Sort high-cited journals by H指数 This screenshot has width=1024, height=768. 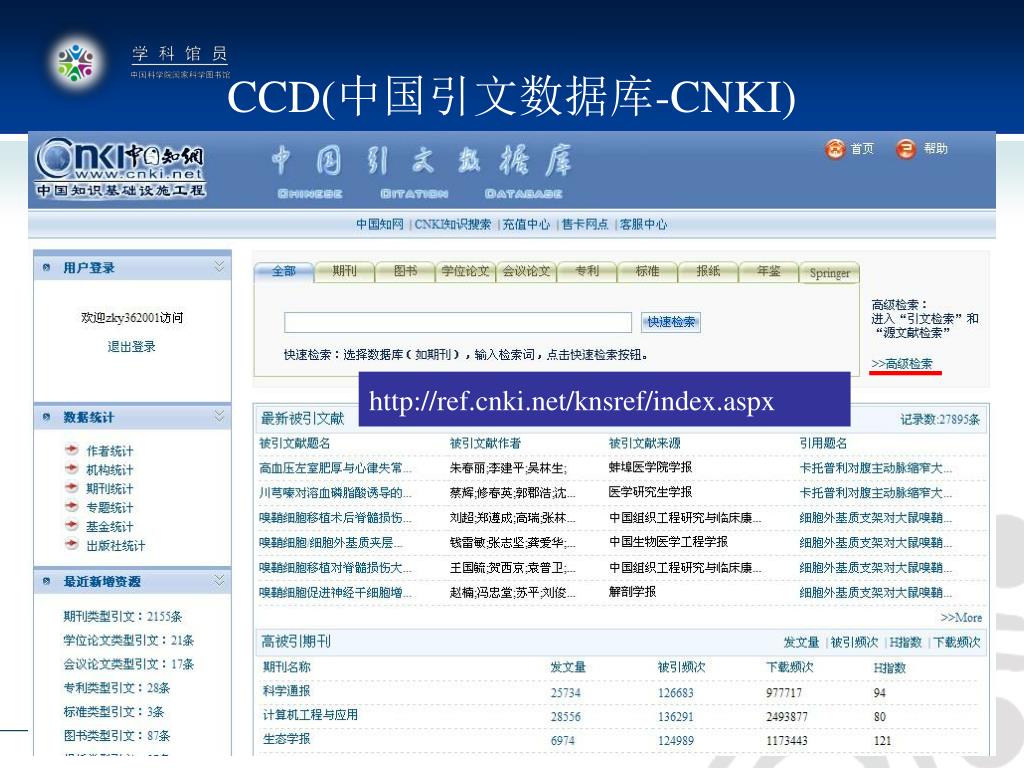tap(906, 642)
